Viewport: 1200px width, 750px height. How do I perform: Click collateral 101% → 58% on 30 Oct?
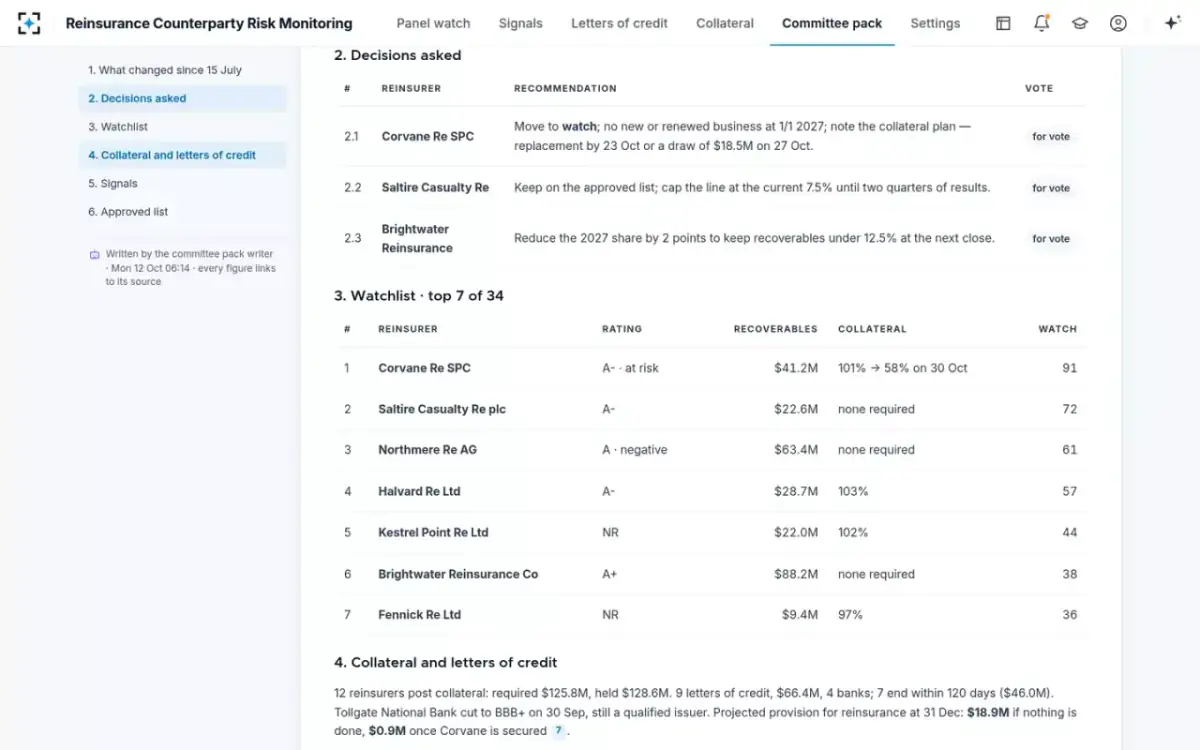click(x=903, y=368)
